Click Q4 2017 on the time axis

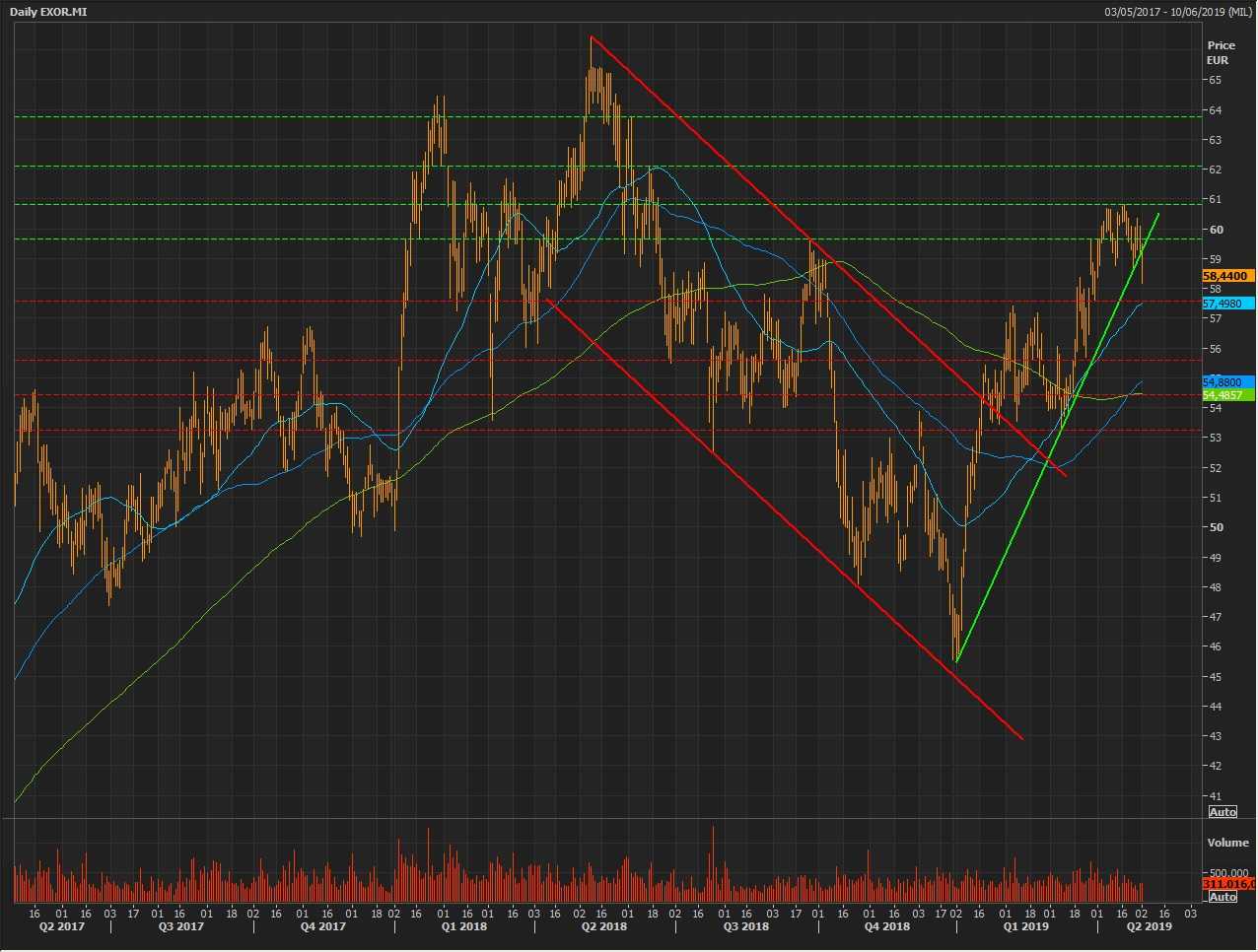pyautogui.click(x=322, y=926)
